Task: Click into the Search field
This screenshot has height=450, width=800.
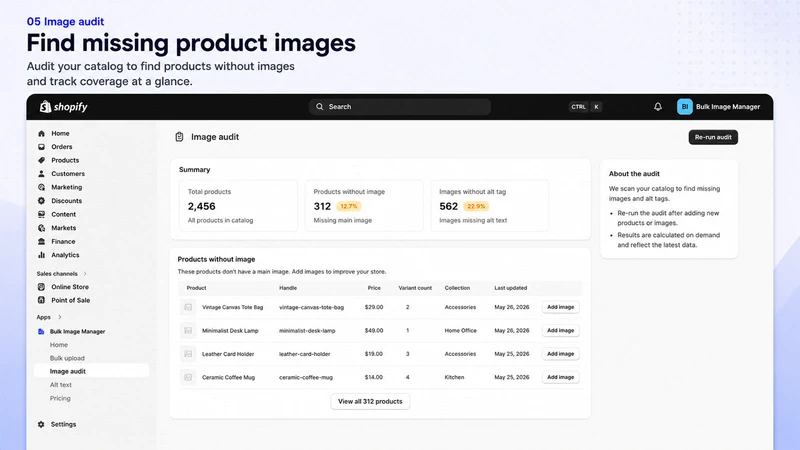Action: tap(399, 107)
